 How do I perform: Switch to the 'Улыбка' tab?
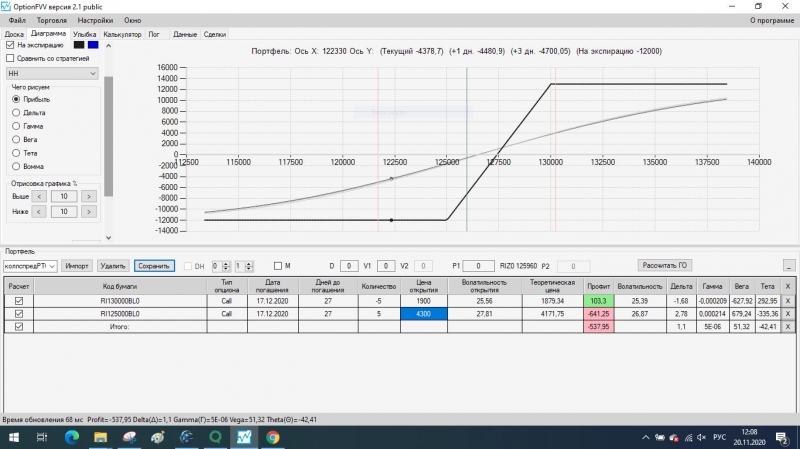click(x=84, y=34)
